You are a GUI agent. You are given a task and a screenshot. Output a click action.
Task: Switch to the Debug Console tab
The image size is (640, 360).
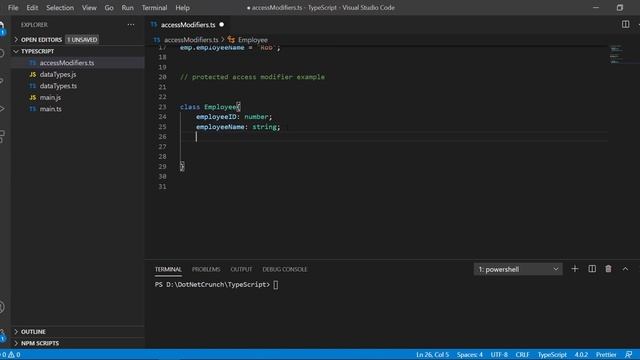point(284,269)
